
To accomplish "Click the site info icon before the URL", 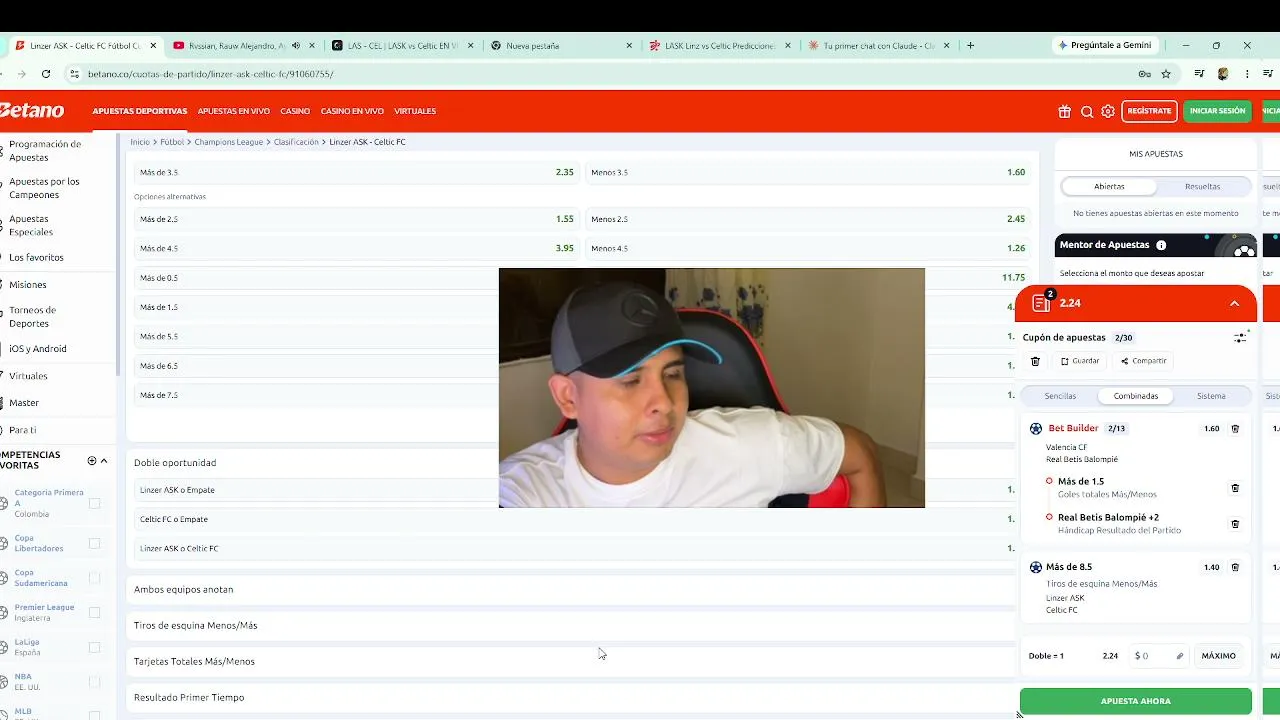I will (x=74, y=74).
